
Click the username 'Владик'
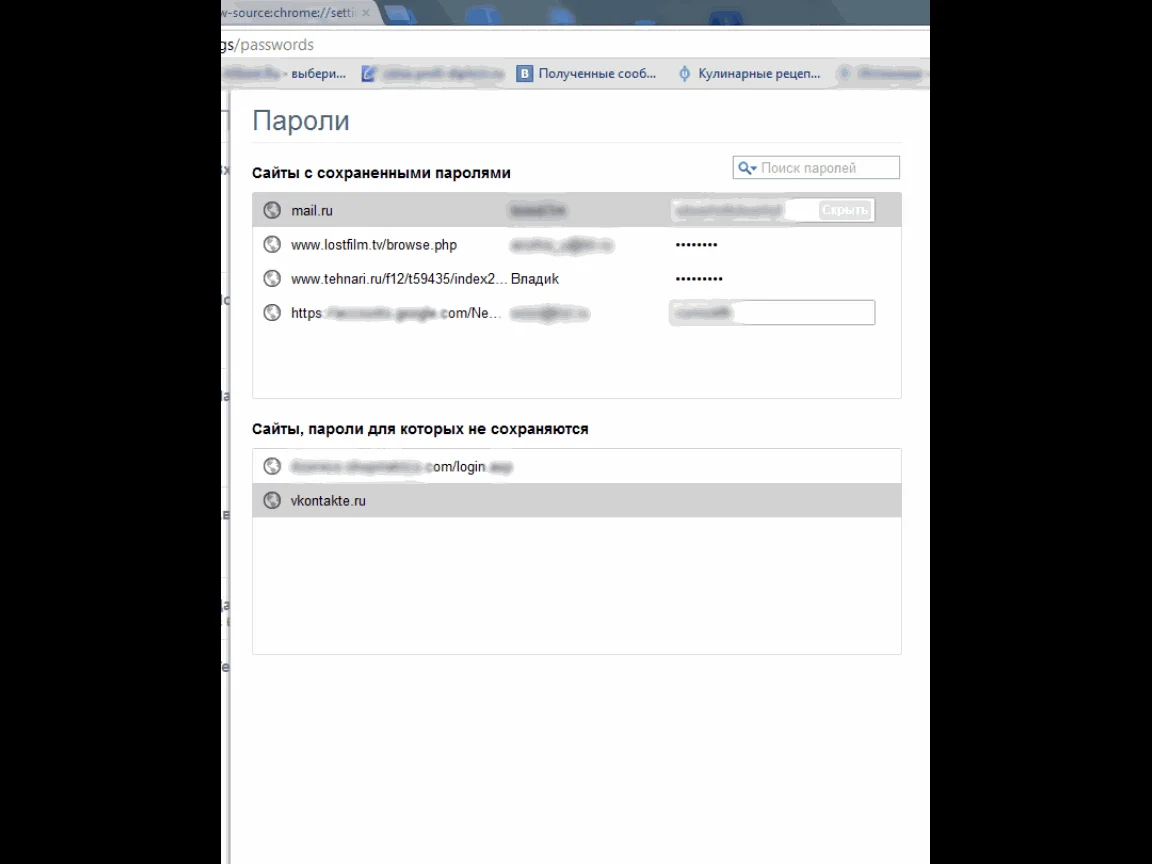535,279
